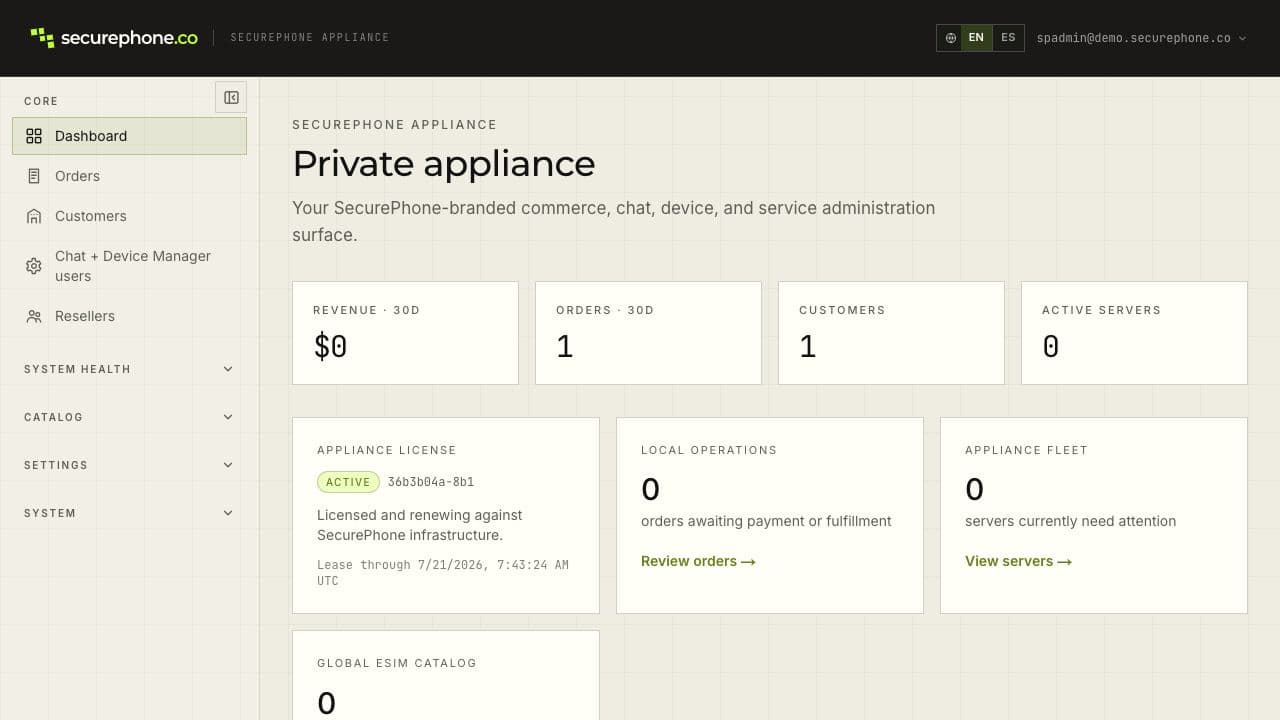1280x720 pixels.
Task: Follow the Review orders link
Action: coord(698,561)
